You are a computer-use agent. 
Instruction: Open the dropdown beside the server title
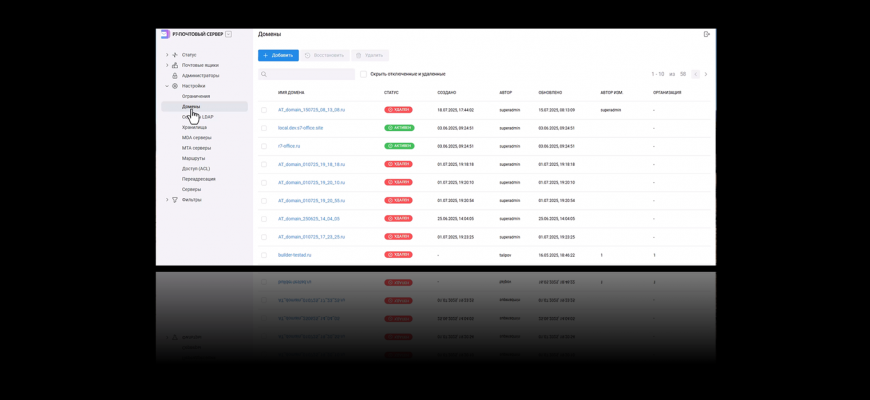228,34
